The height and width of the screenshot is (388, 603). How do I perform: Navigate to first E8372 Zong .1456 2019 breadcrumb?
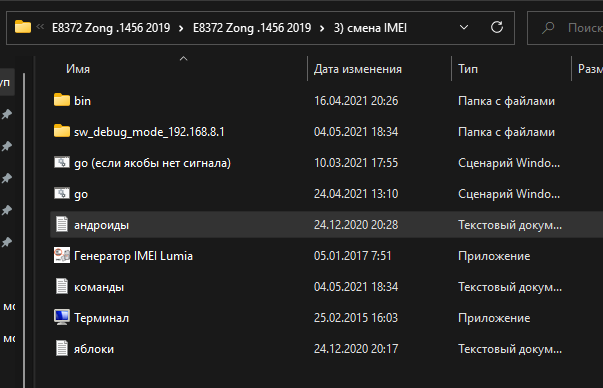(111, 28)
